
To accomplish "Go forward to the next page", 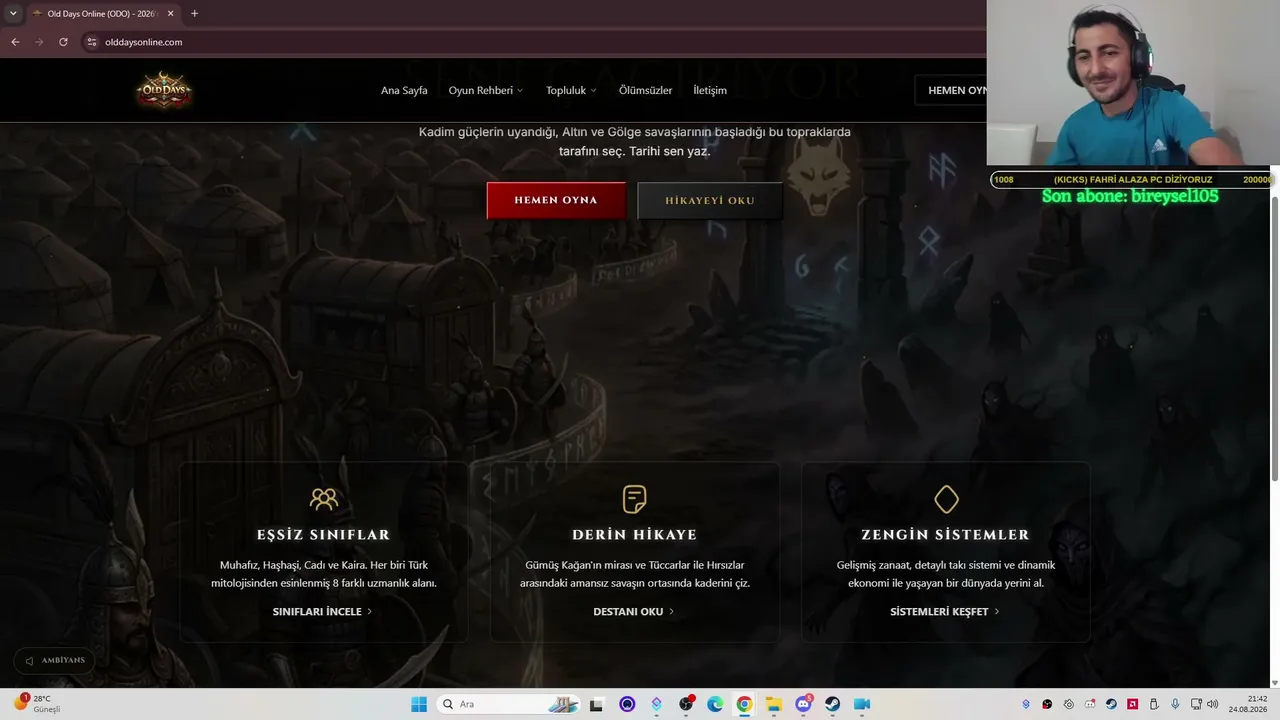I will 39,42.
